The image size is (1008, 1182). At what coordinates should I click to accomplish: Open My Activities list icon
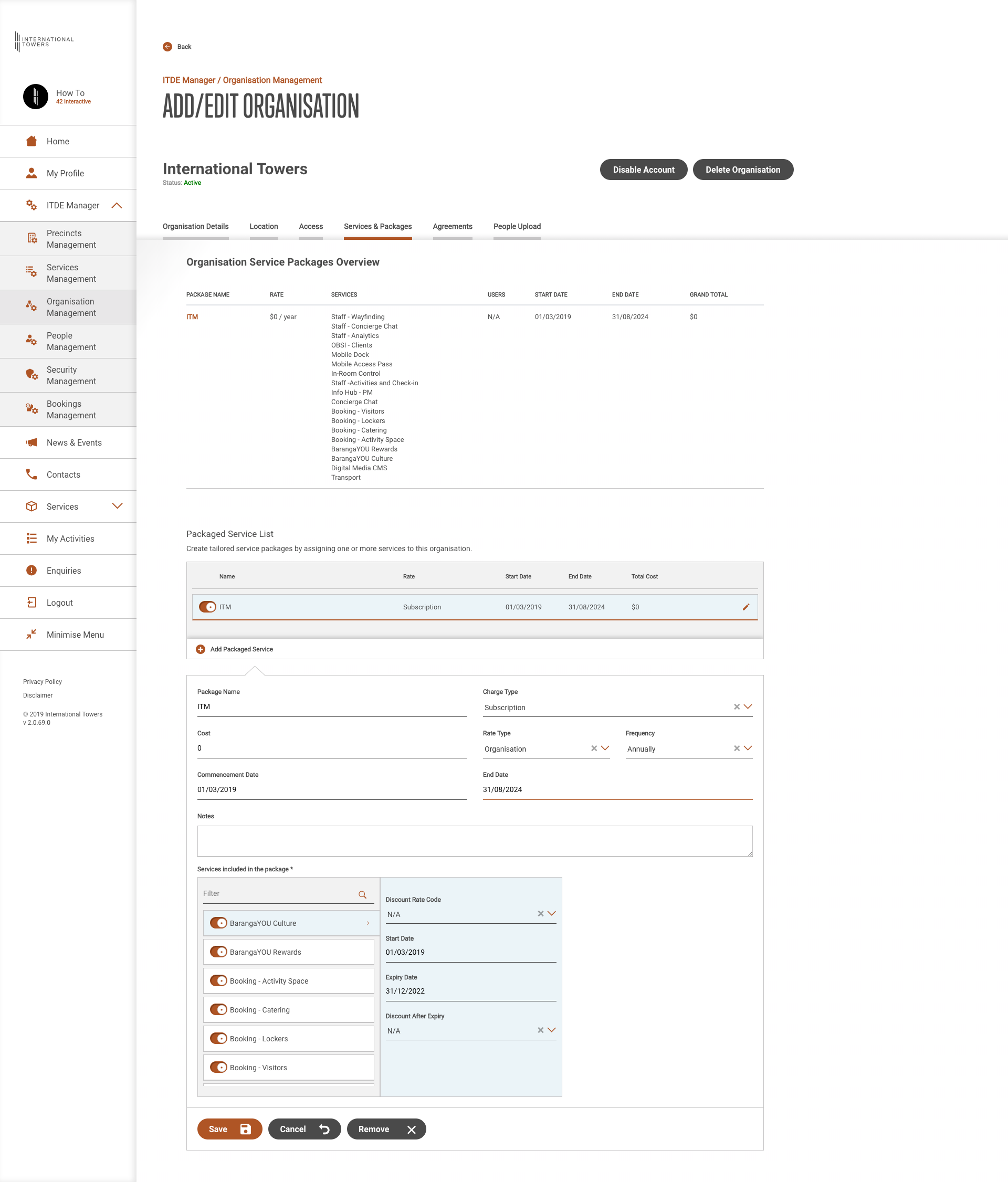pos(31,538)
